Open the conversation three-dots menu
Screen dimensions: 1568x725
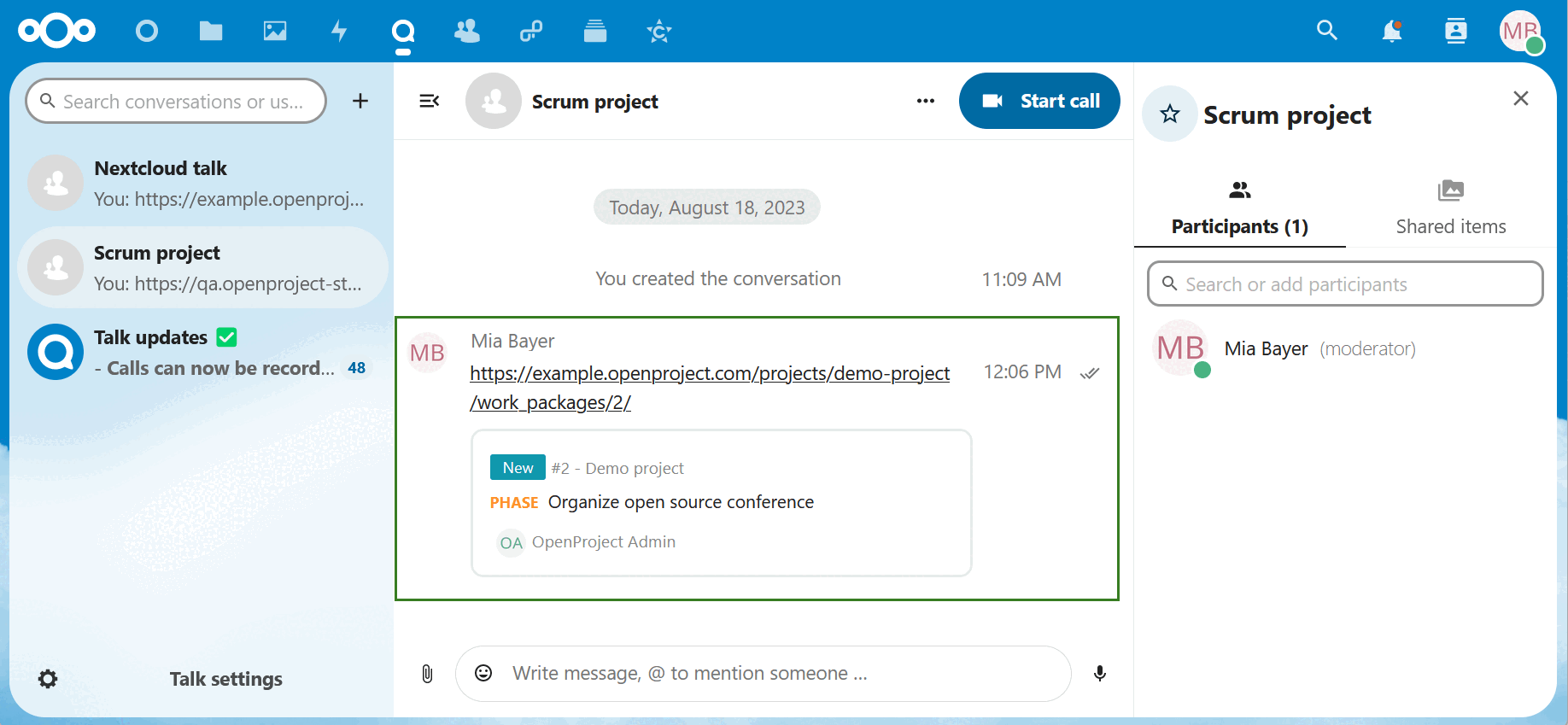tap(926, 101)
